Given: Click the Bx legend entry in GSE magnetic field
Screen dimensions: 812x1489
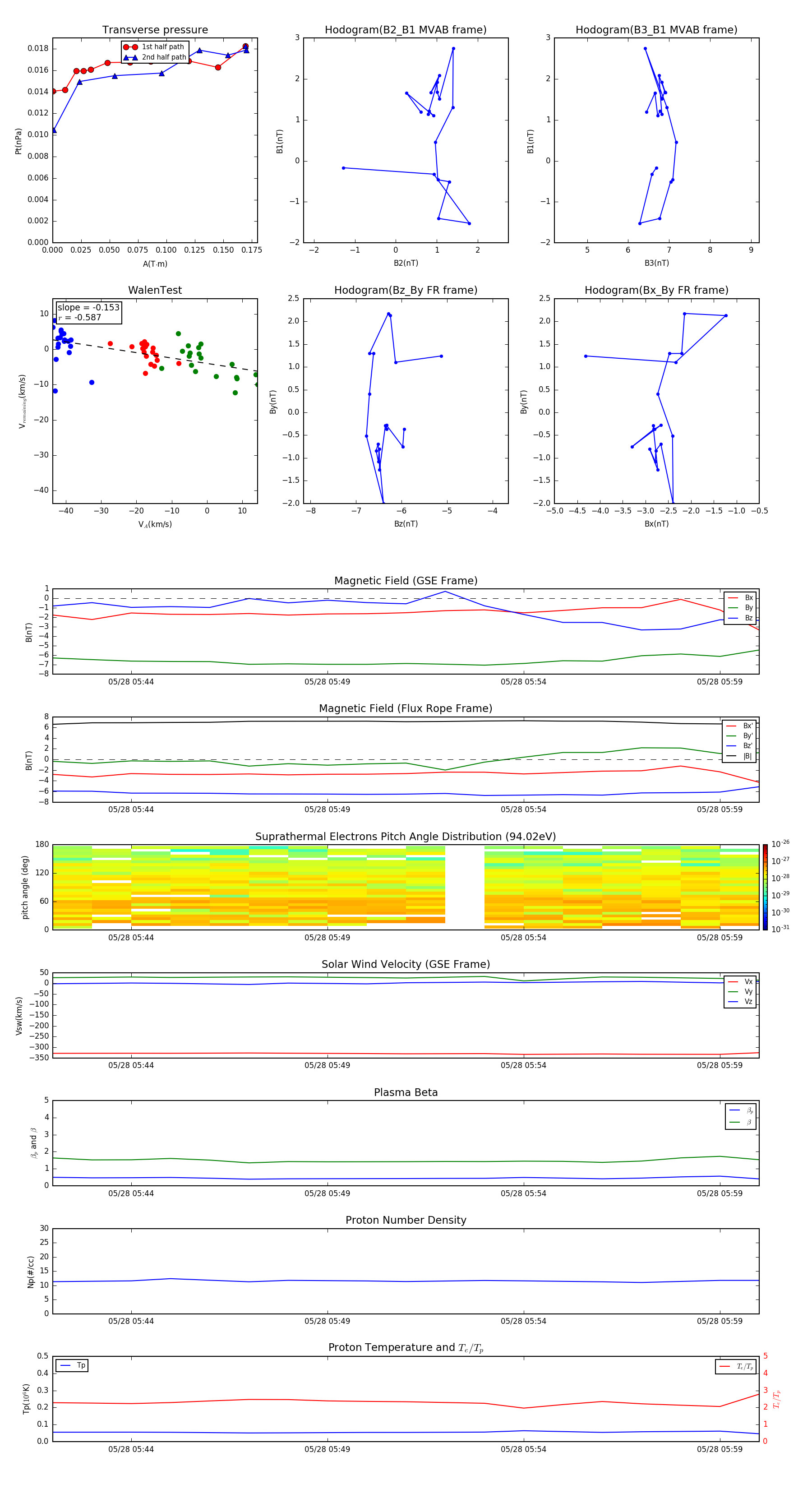Looking at the screenshot, I should point(740,598).
